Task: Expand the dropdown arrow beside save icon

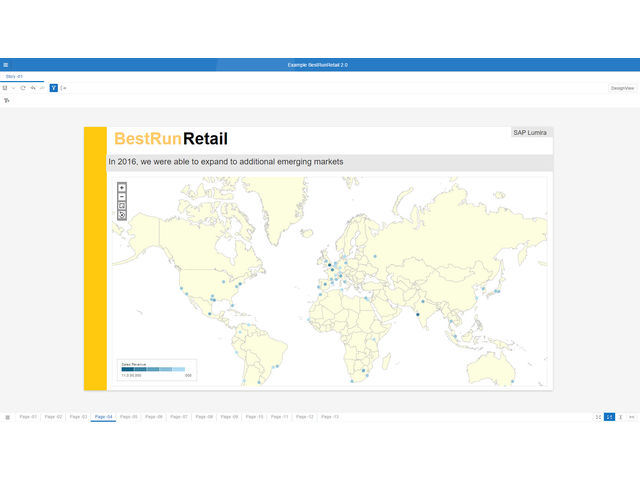Action: tap(13, 88)
